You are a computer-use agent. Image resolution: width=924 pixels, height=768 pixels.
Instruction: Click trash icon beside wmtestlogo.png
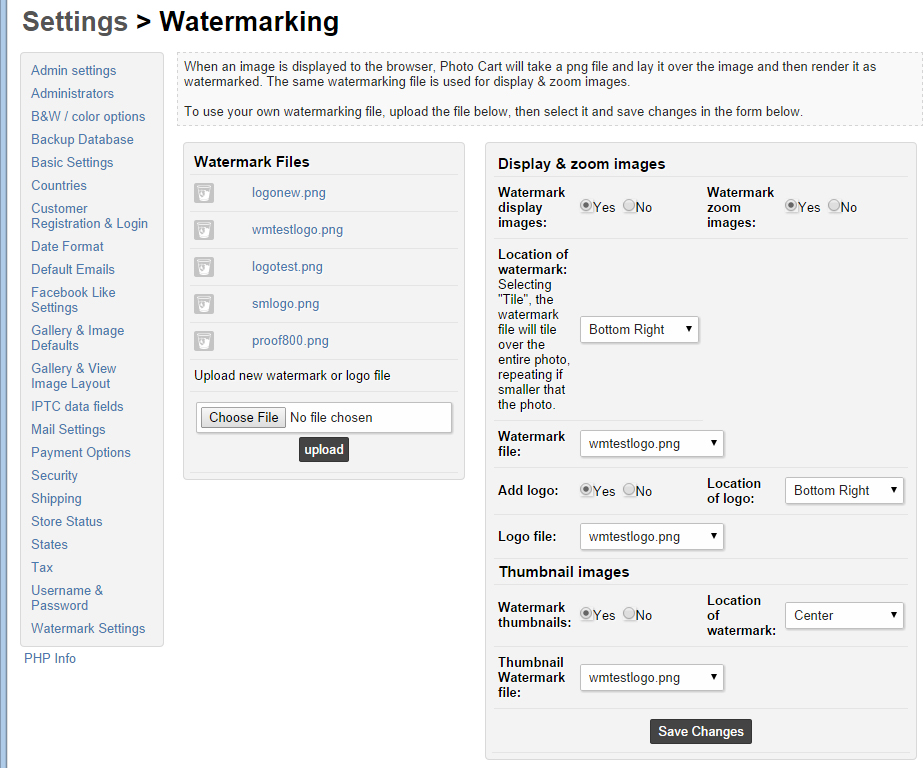coord(204,230)
